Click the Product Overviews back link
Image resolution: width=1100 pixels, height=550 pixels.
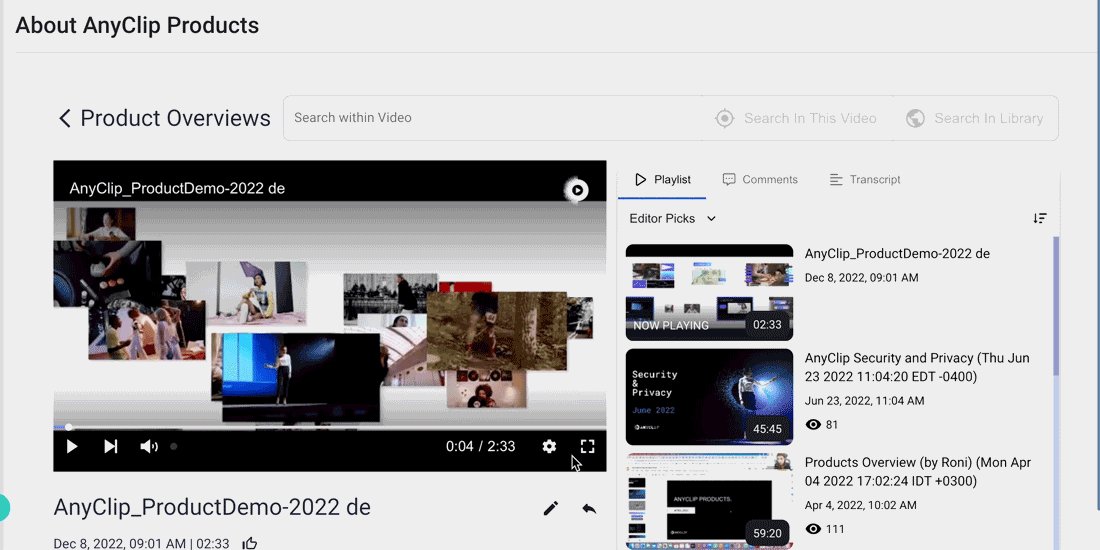(x=165, y=118)
